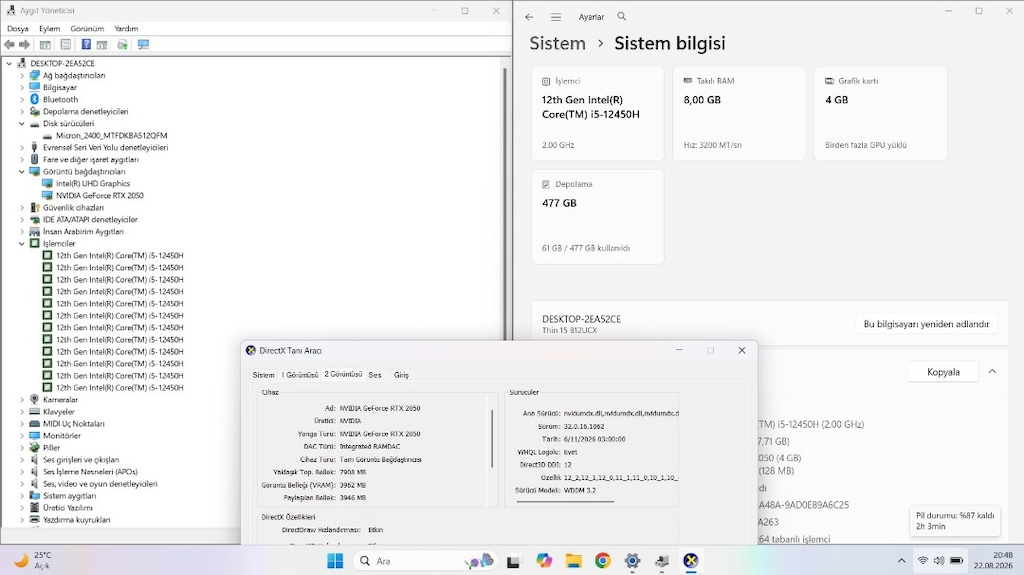Image resolution: width=1024 pixels, height=575 pixels.
Task: Expand the Klavyeler node
Action: point(22,412)
